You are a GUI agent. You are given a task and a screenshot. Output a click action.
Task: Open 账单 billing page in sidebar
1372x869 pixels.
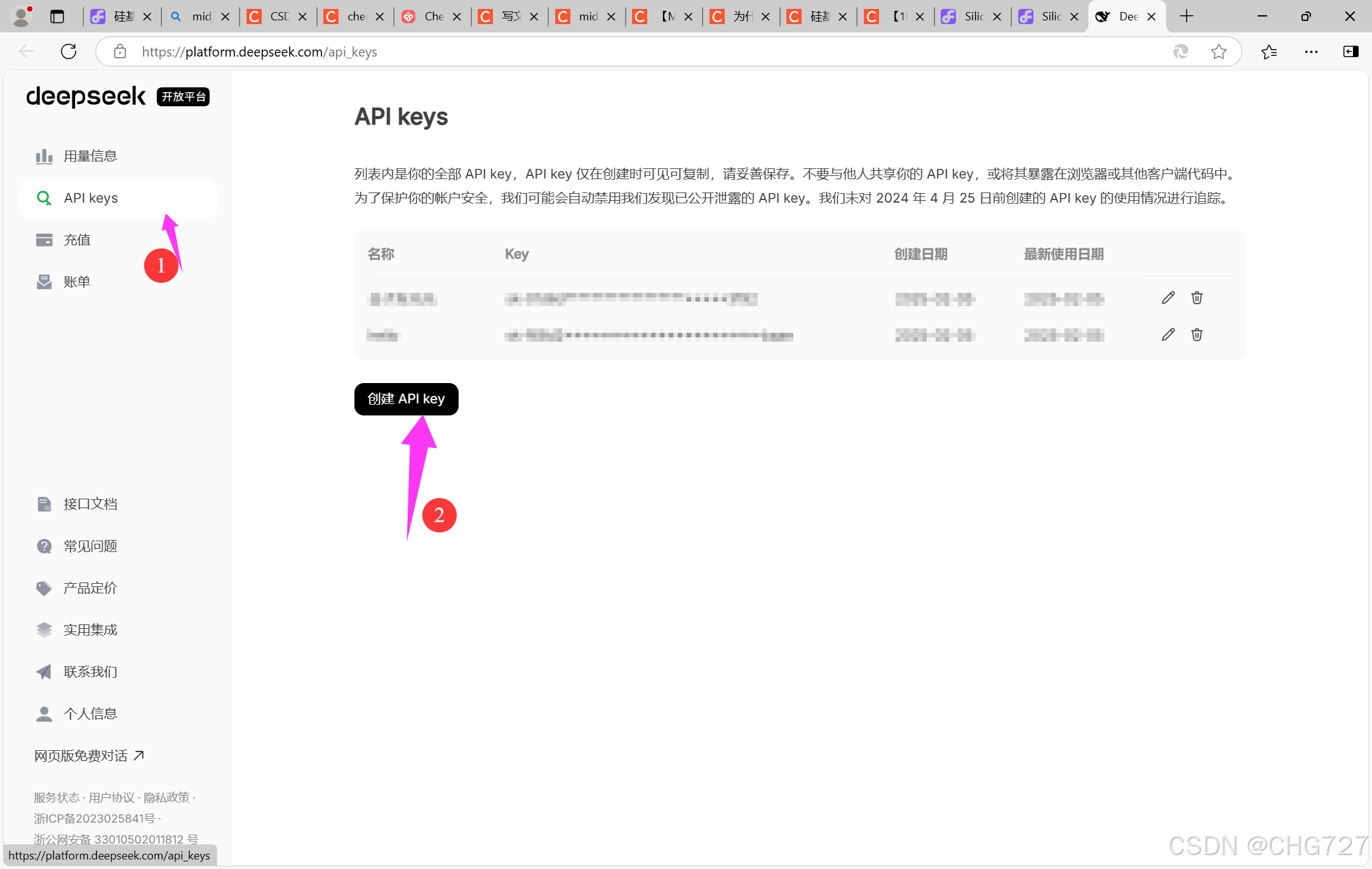point(77,282)
